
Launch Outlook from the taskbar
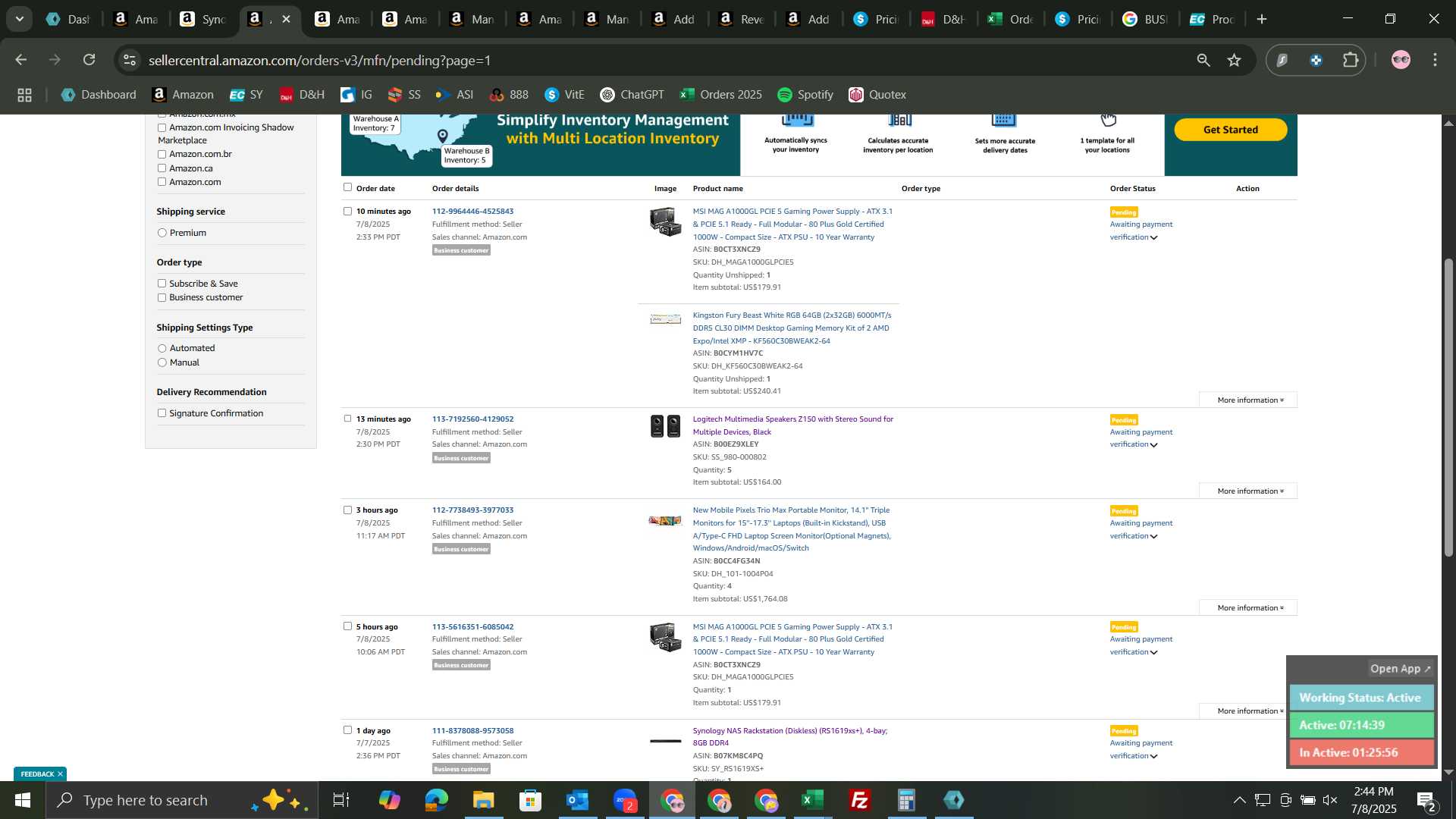coord(578,800)
